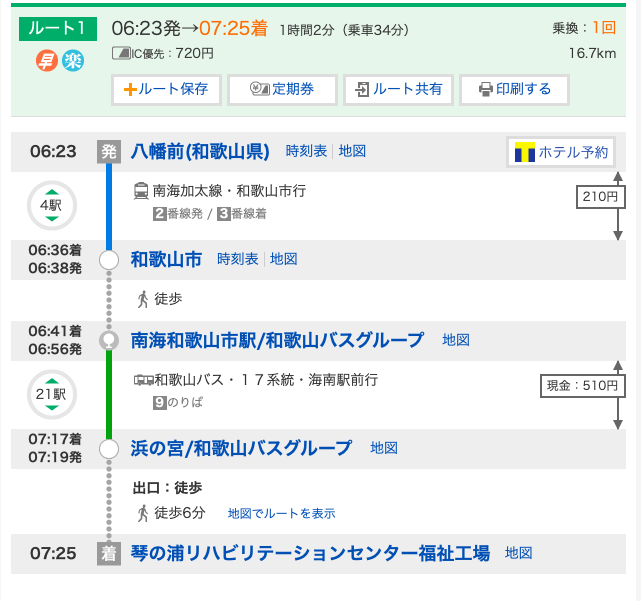
Task: Click the orange 早 fastest route badge
Action: (x=47, y=61)
